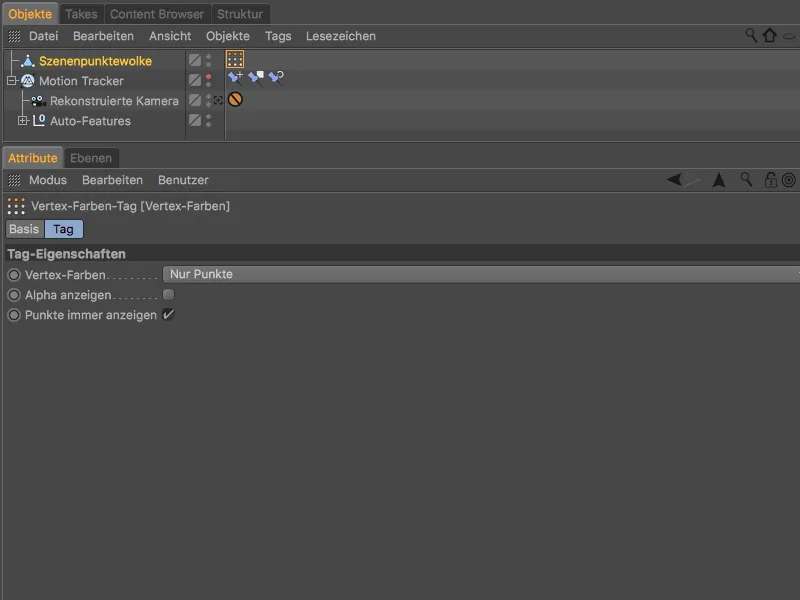This screenshot has width=800, height=600.
Task: Select Auto-Features in the object tree
Action: (90, 121)
